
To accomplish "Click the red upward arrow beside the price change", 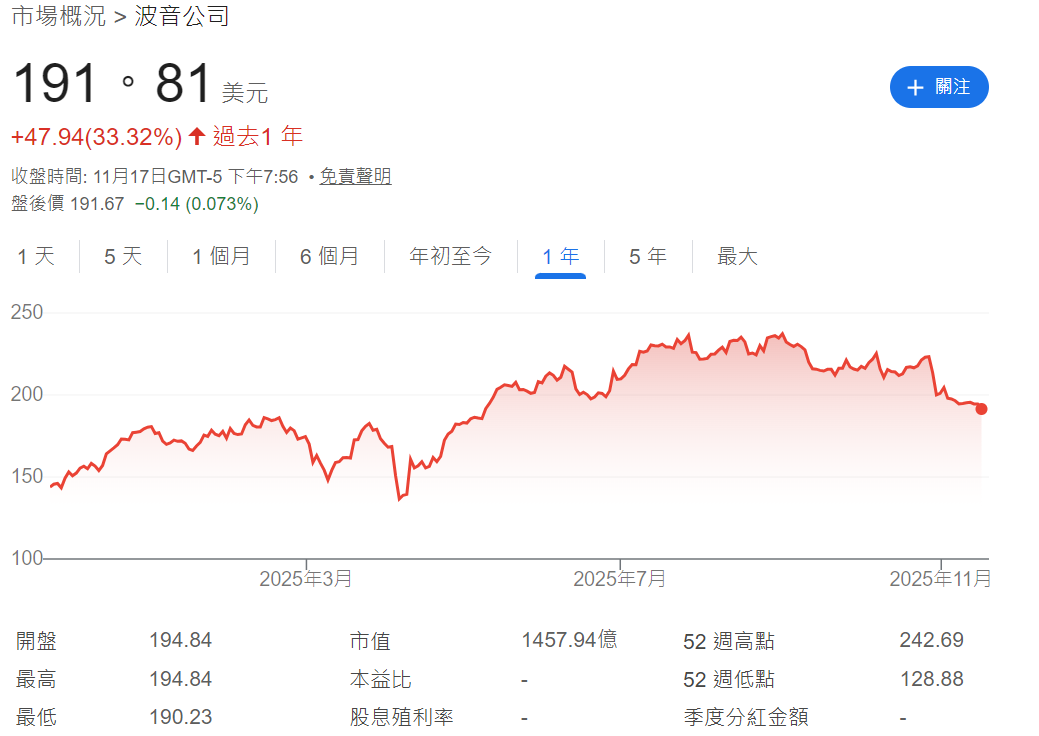I will [x=196, y=135].
